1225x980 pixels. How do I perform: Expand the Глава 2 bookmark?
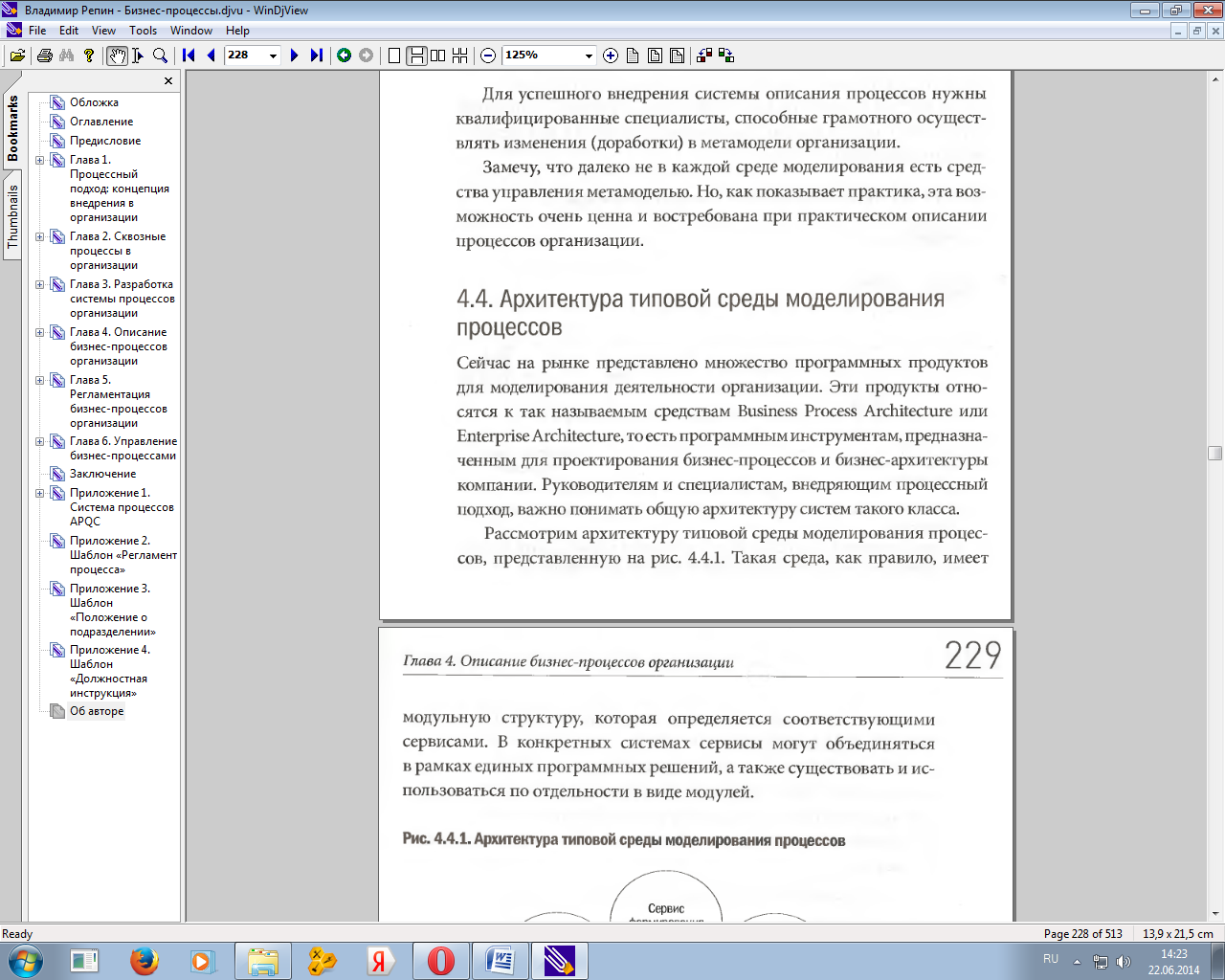(x=40, y=237)
